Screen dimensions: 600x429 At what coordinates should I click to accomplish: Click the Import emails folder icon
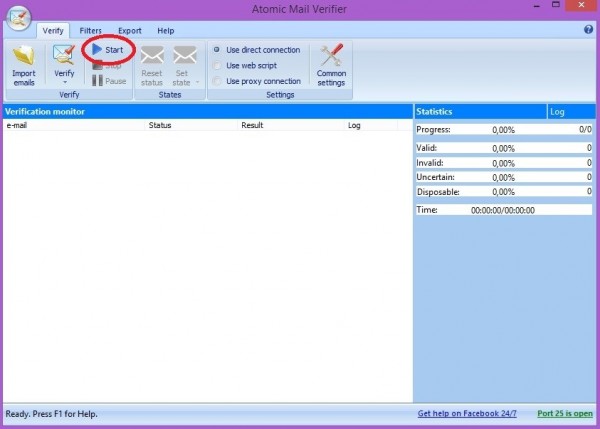pyautogui.click(x=24, y=55)
